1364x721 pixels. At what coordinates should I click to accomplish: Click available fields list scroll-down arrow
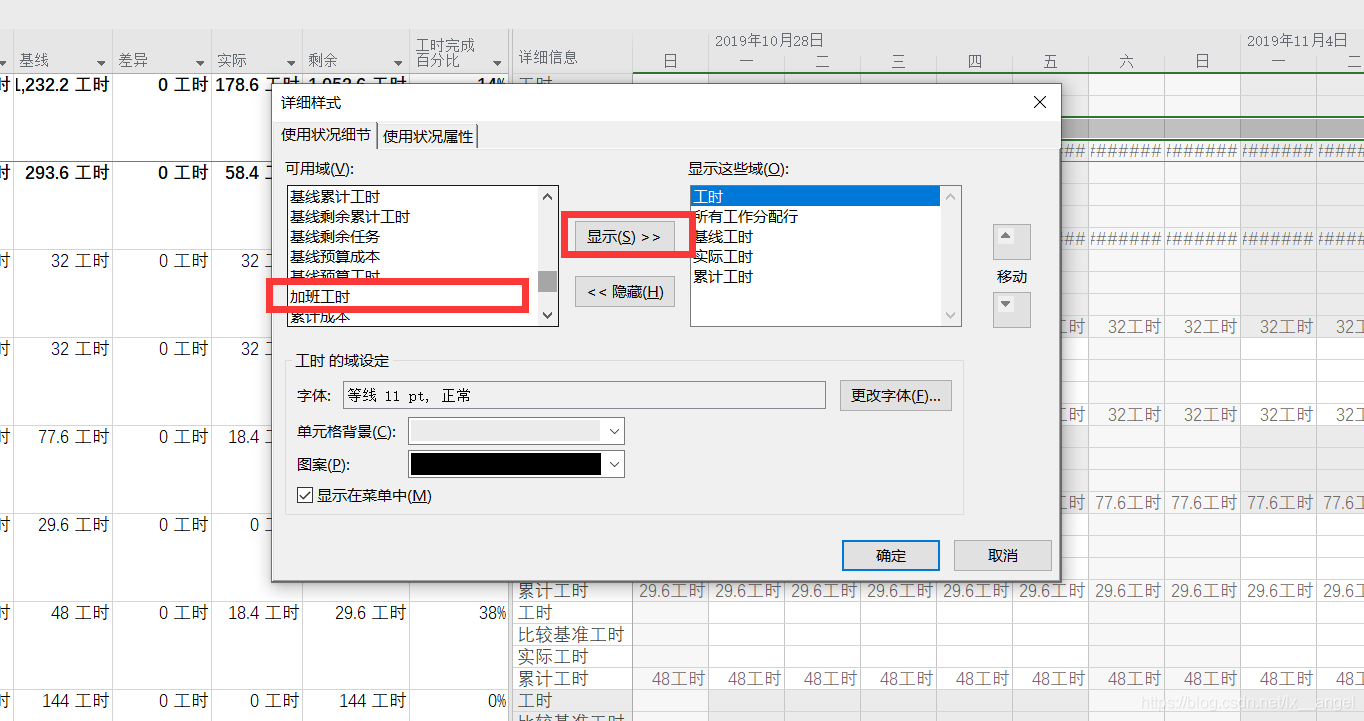pos(547,316)
